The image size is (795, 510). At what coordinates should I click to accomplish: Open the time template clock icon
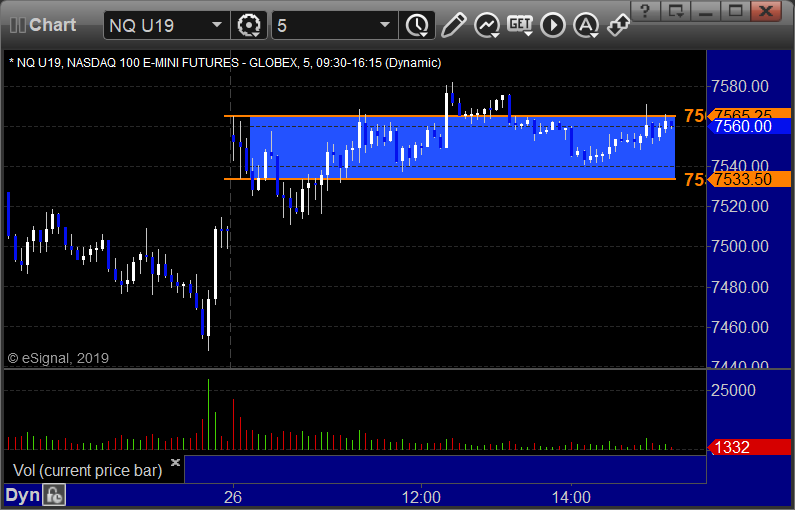417,25
